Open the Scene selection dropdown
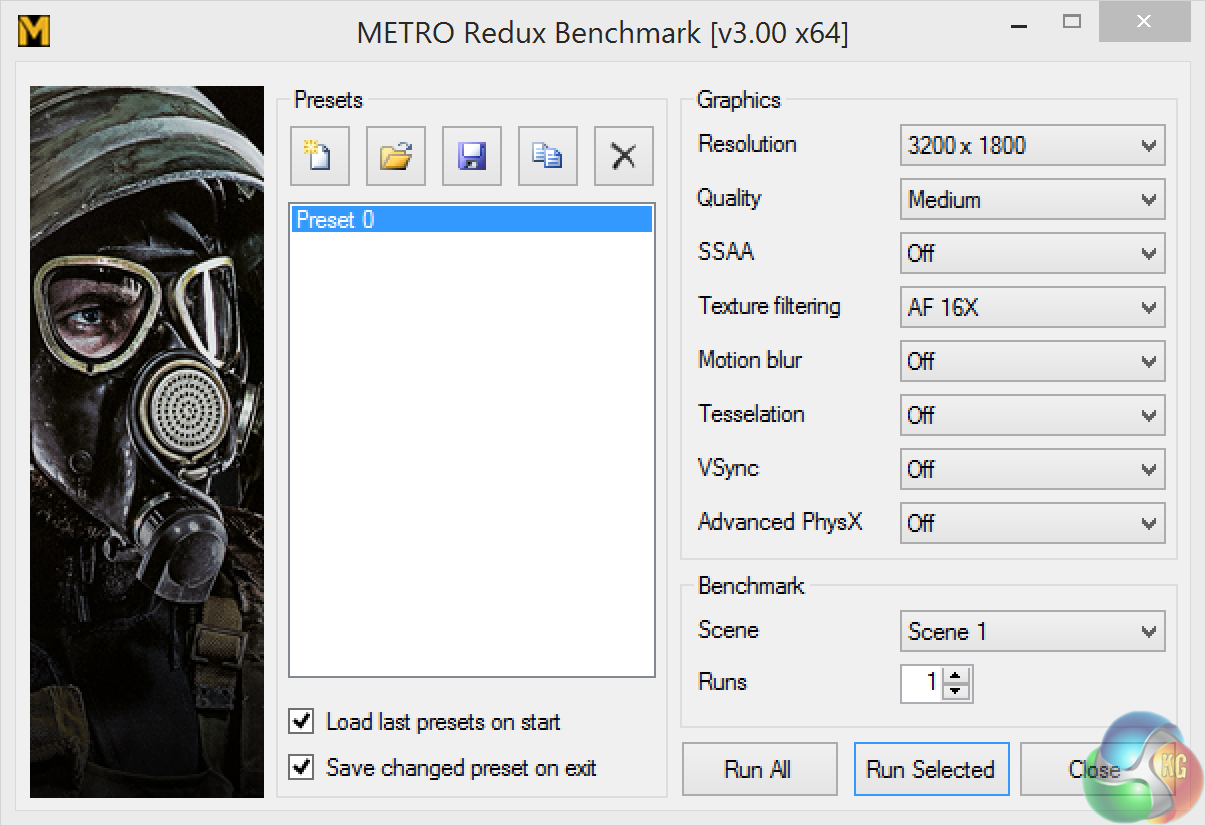 point(1032,631)
